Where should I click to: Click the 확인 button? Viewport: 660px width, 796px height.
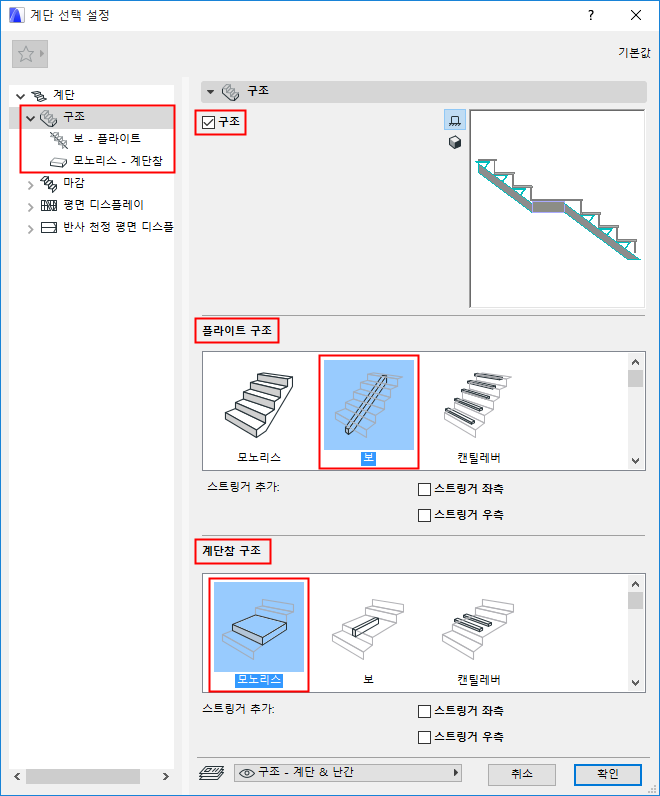[608, 774]
